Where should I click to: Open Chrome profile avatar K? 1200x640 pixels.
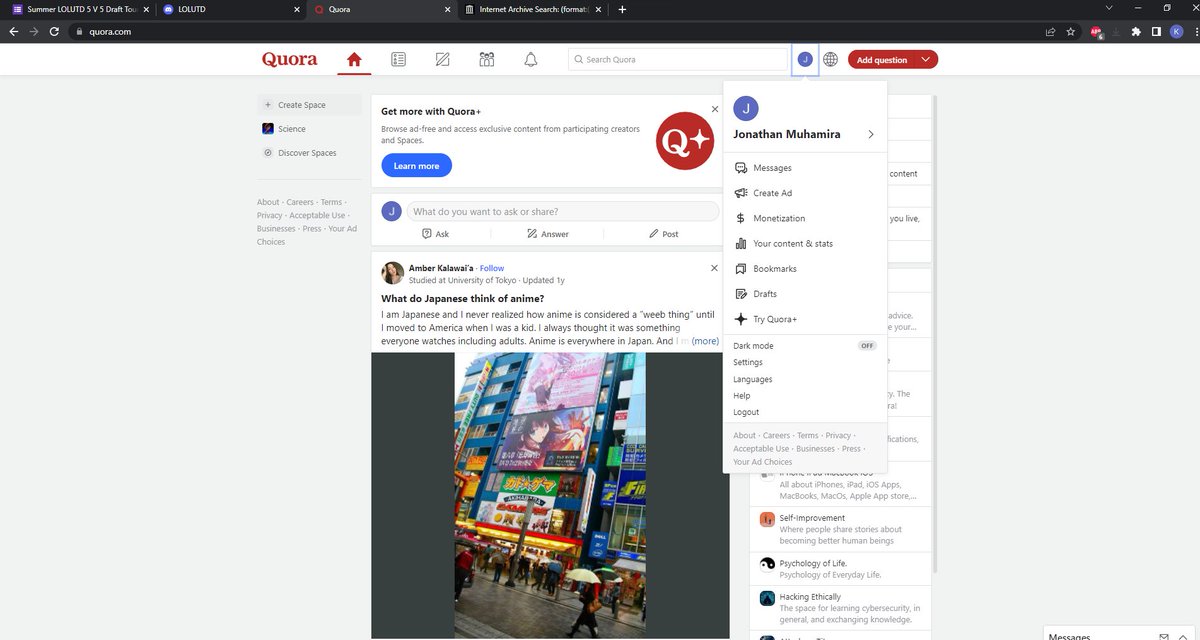click(x=1175, y=31)
